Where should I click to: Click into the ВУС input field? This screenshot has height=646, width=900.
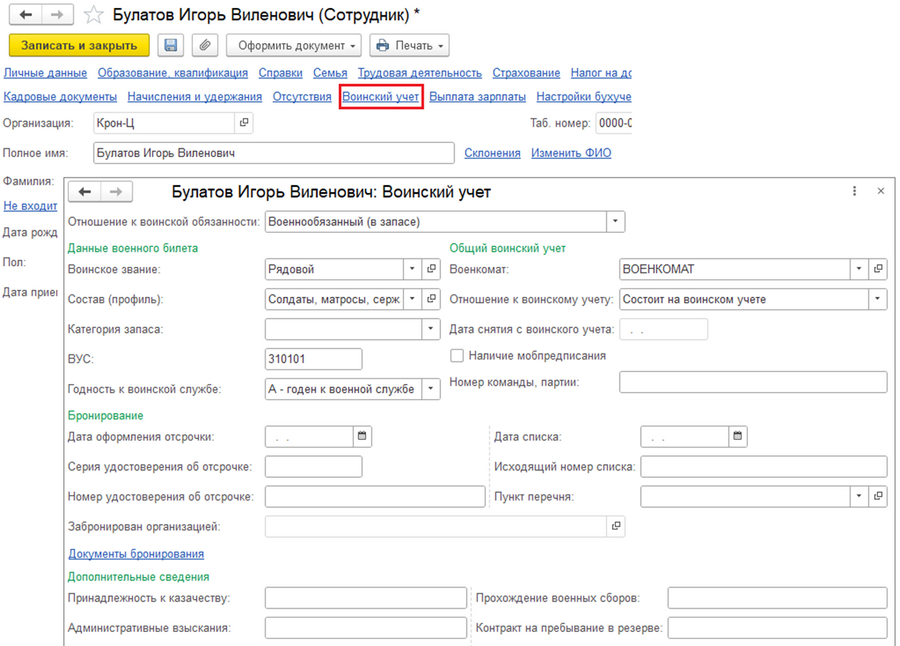(313, 359)
